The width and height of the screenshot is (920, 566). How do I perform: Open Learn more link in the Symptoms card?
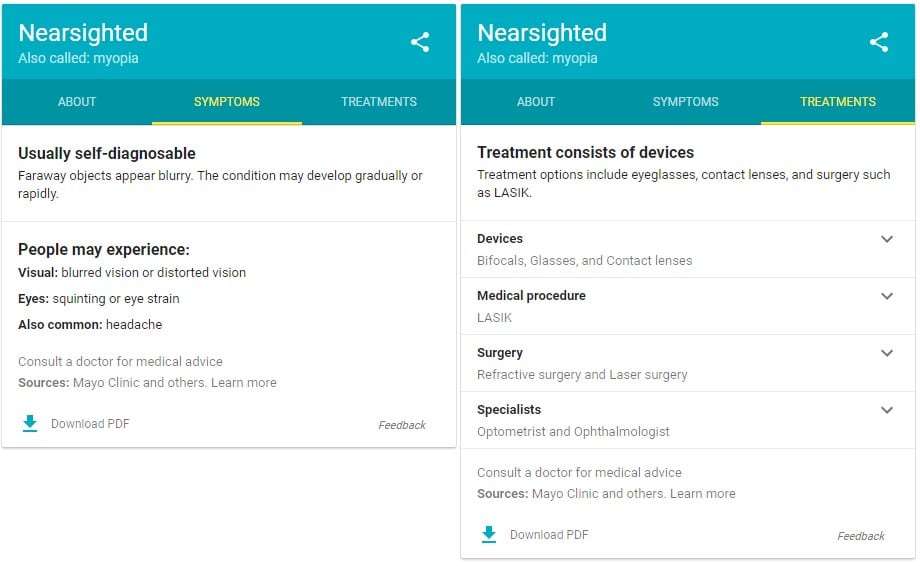[x=244, y=383]
